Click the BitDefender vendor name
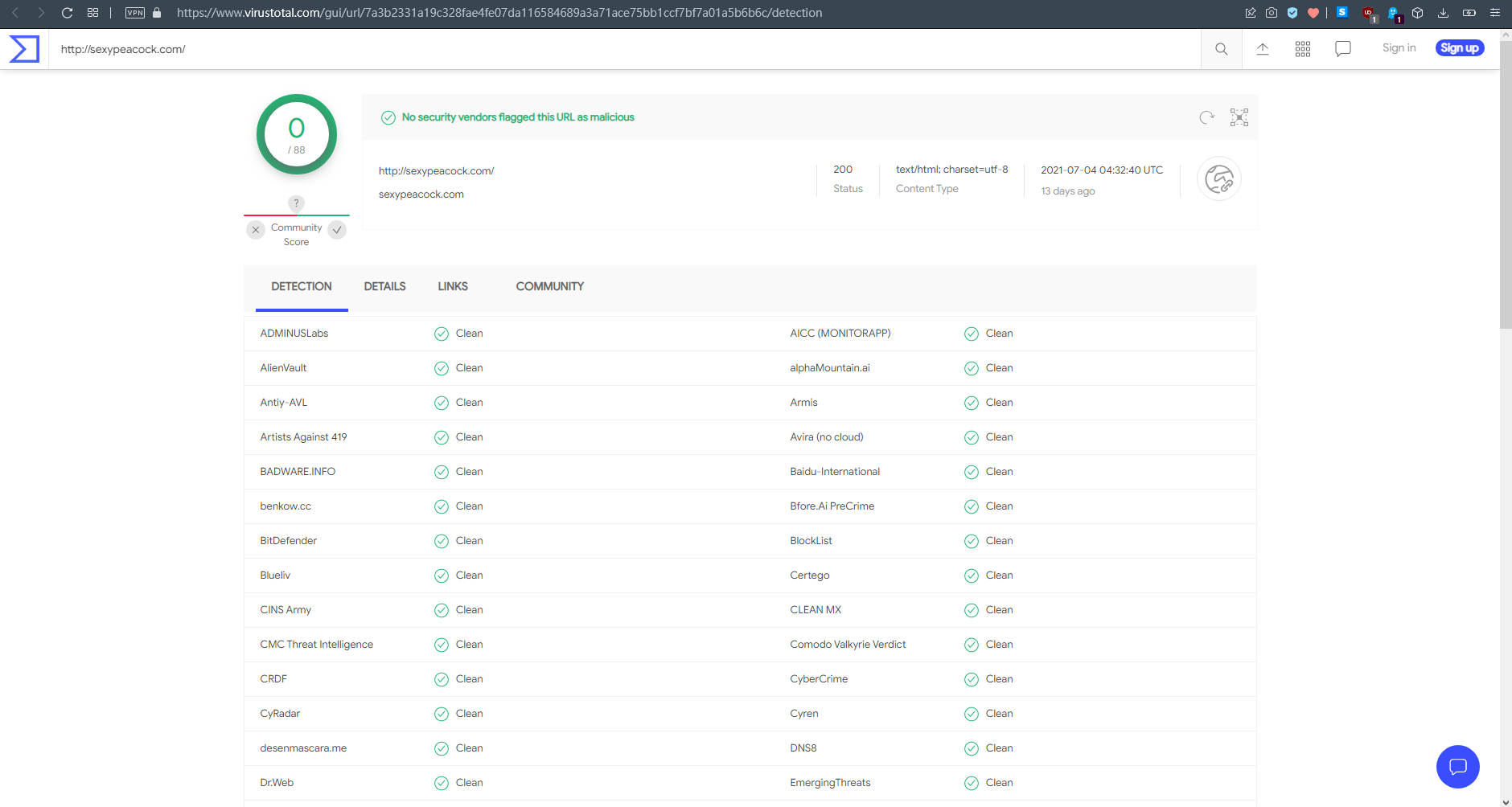This screenshot has width=1512, height=807. pos(289,541)
